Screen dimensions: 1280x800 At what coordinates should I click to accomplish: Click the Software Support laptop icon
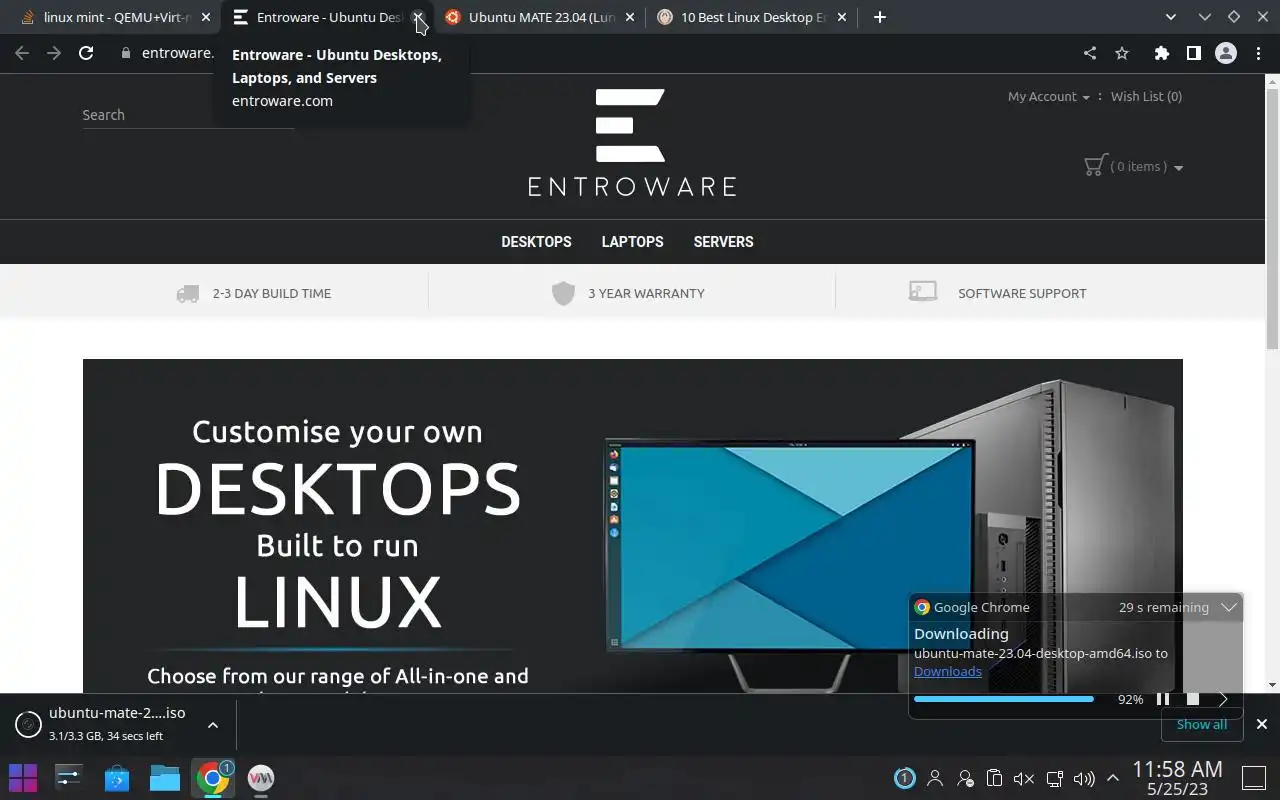click(x=922, y=291)
